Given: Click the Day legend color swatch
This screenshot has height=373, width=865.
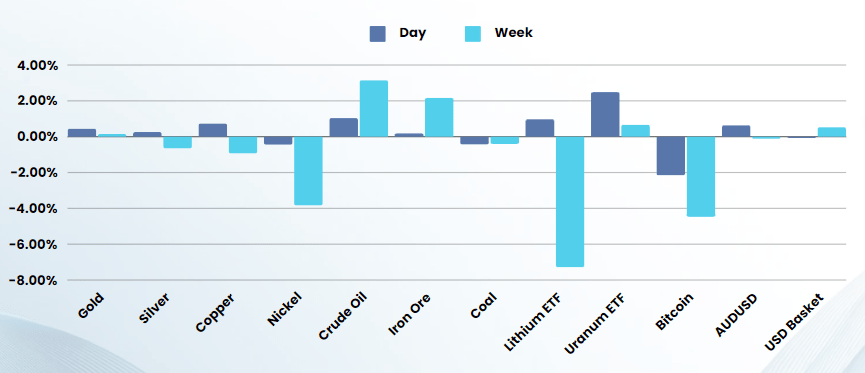Looking at the screenshot, I should pos(378,34).
